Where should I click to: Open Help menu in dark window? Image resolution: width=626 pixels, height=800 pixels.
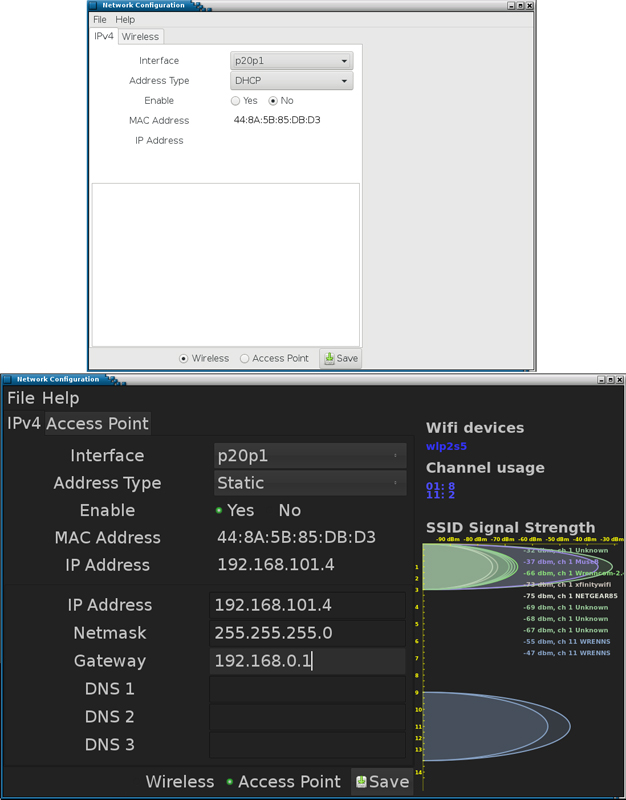[61, 398]
